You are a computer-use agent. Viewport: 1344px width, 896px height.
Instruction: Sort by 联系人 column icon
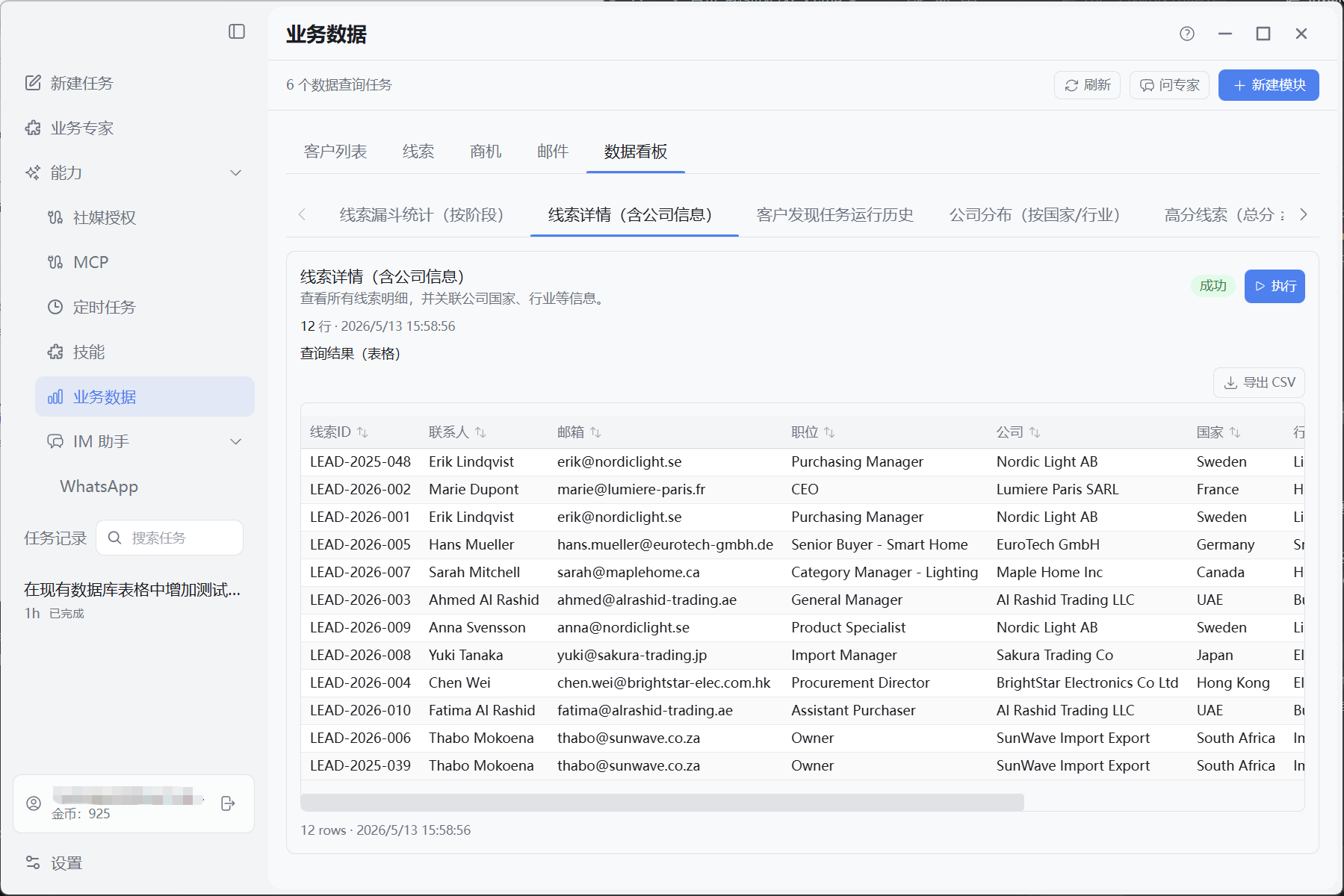click(x=480, y=432)
